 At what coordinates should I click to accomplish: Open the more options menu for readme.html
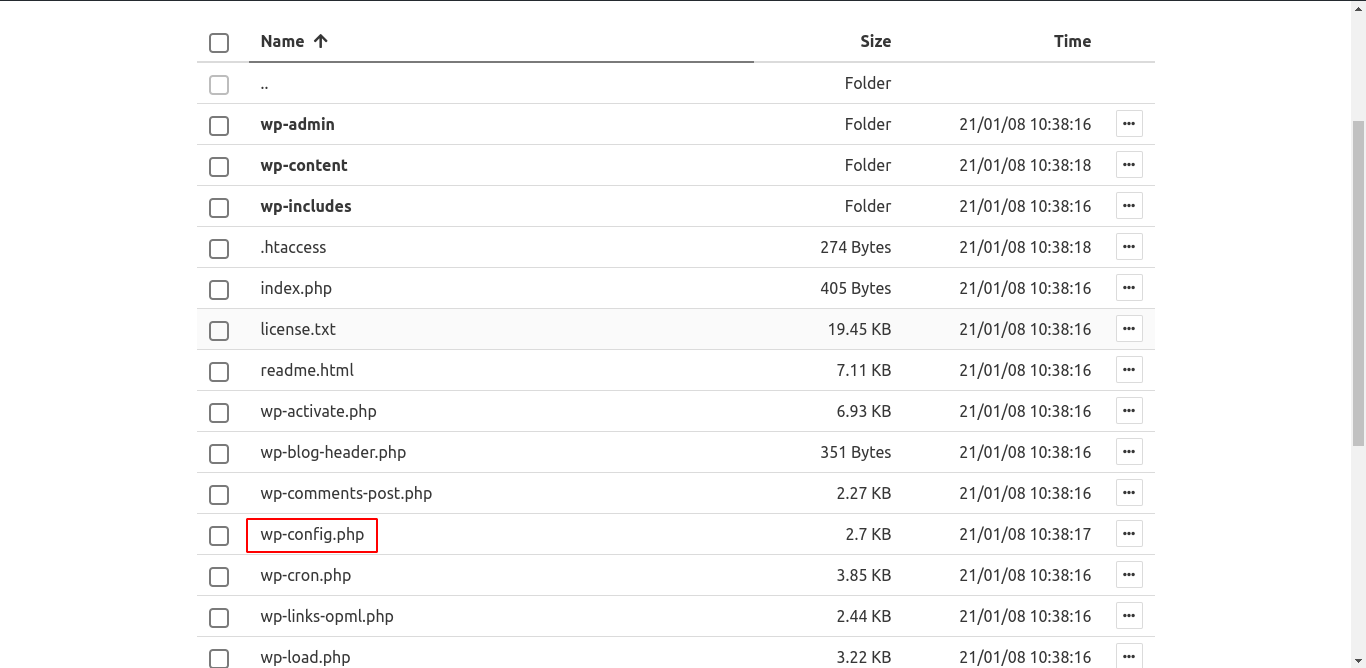(1129, 370)
